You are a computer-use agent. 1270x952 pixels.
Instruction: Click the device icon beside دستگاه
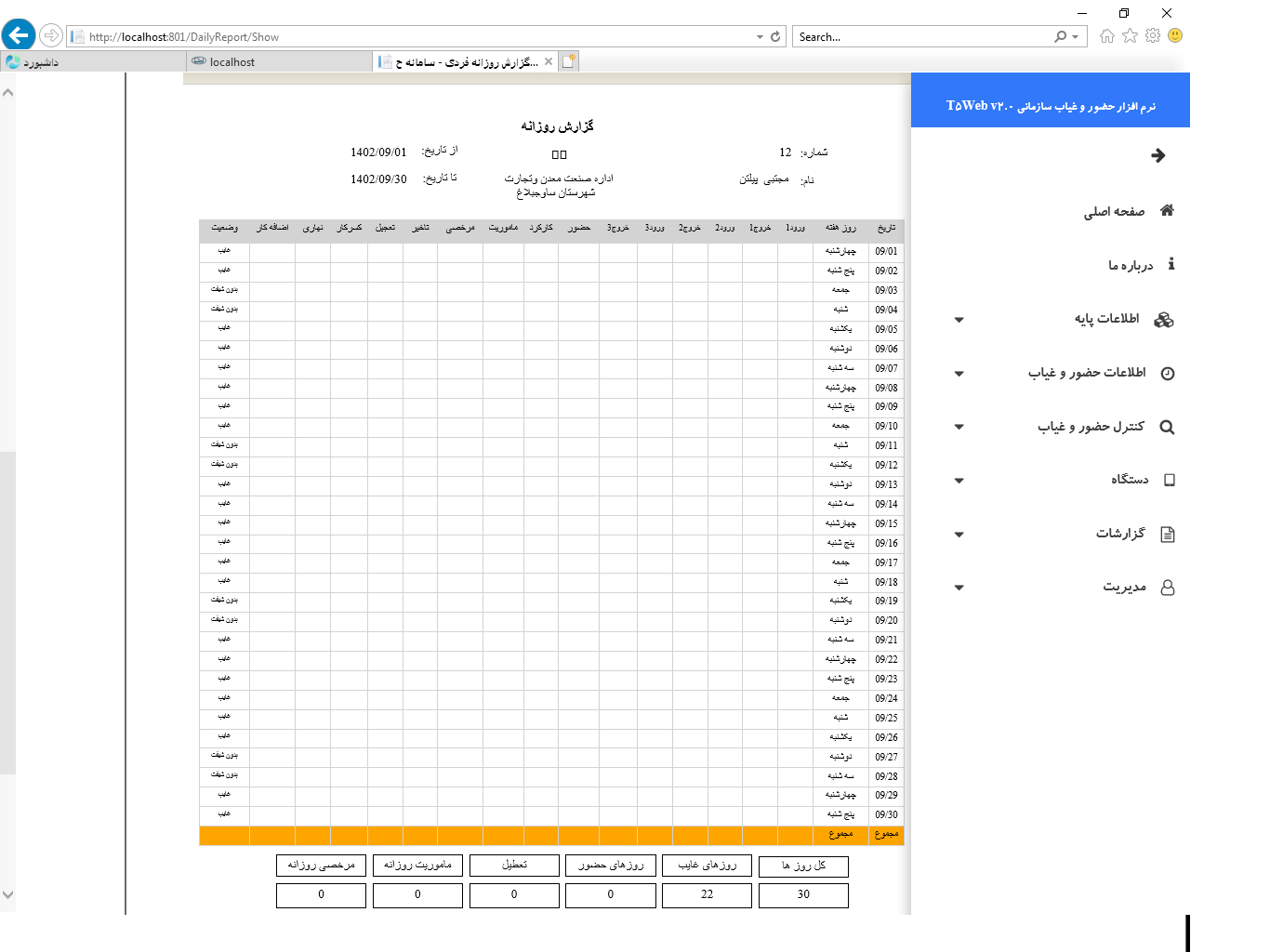tap(1170, 480)
